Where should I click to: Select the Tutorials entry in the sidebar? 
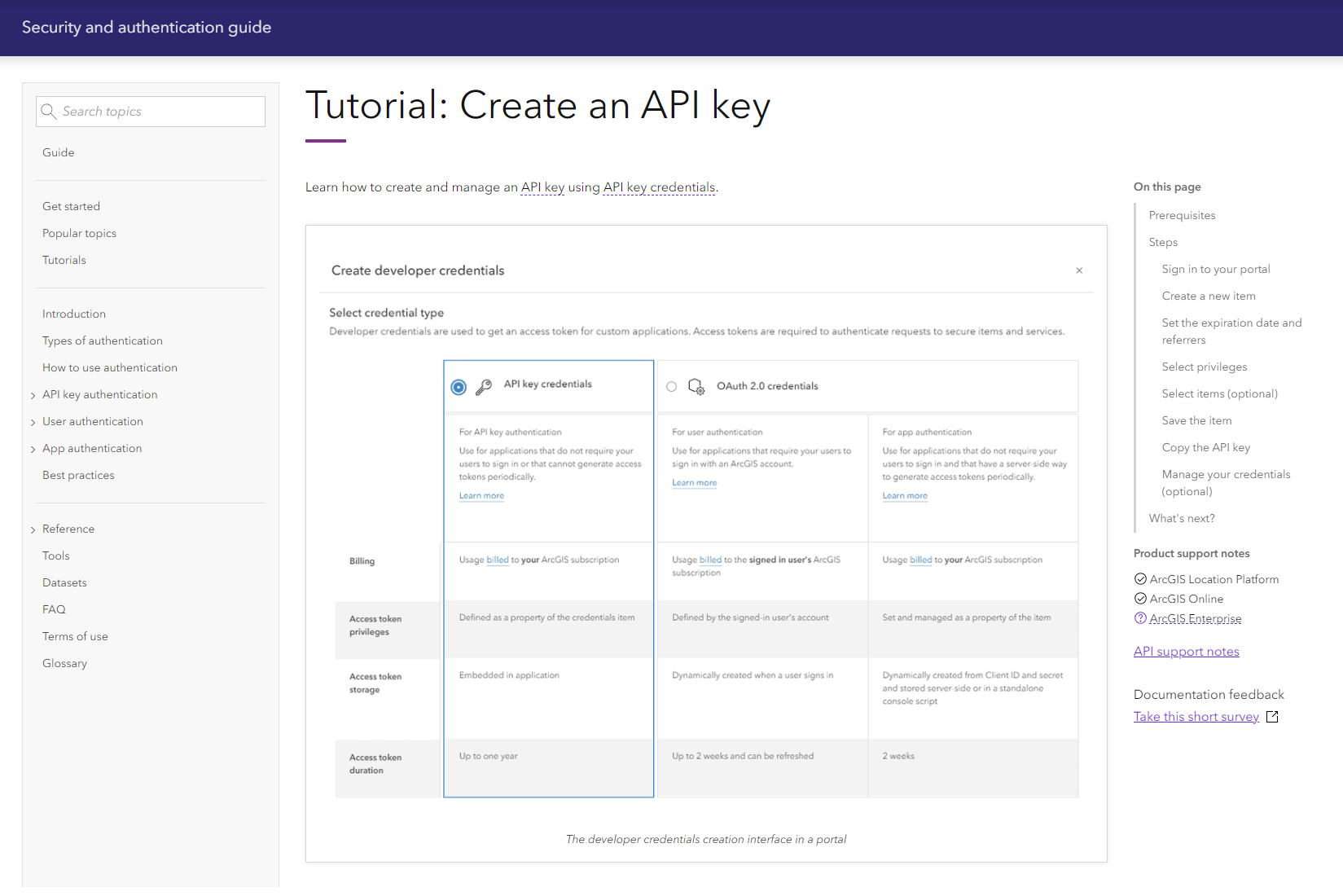tap(64, 259)
